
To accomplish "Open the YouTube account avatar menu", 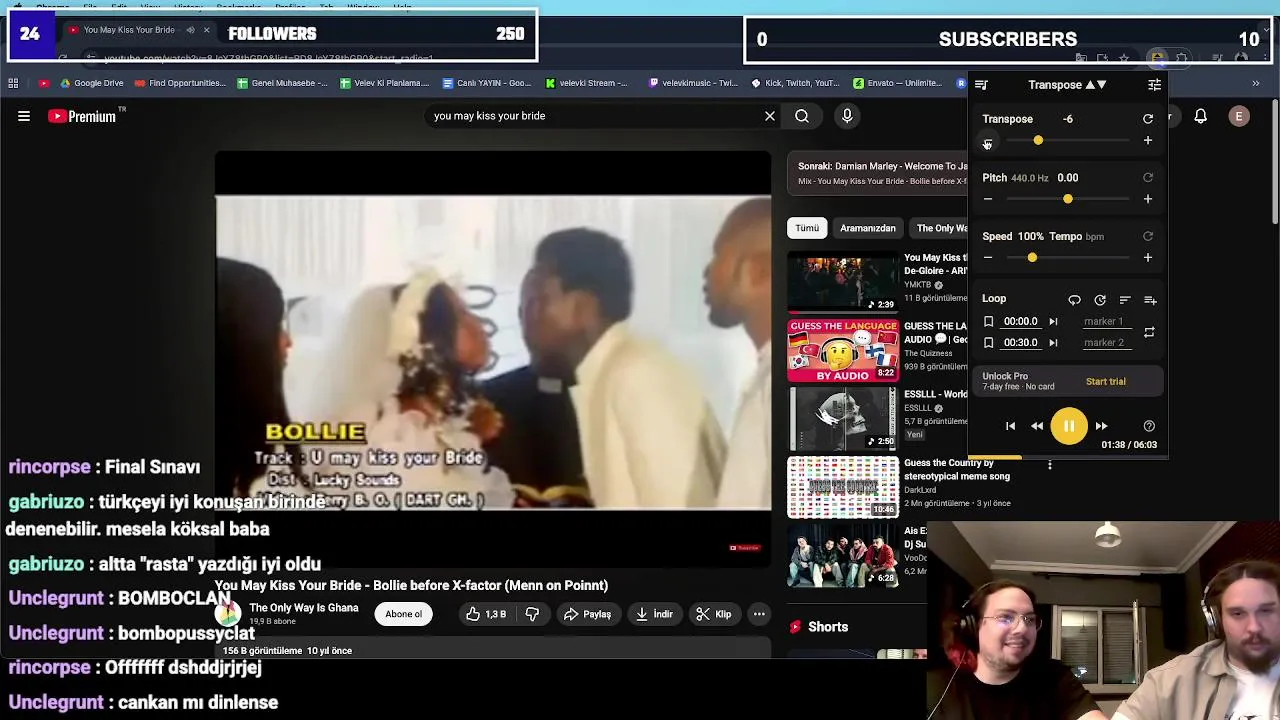I will point(1239,117).
